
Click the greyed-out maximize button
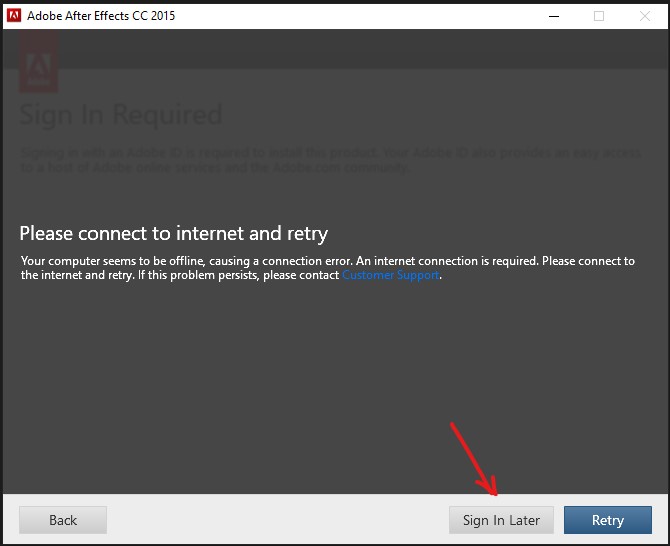pos(599,16)
